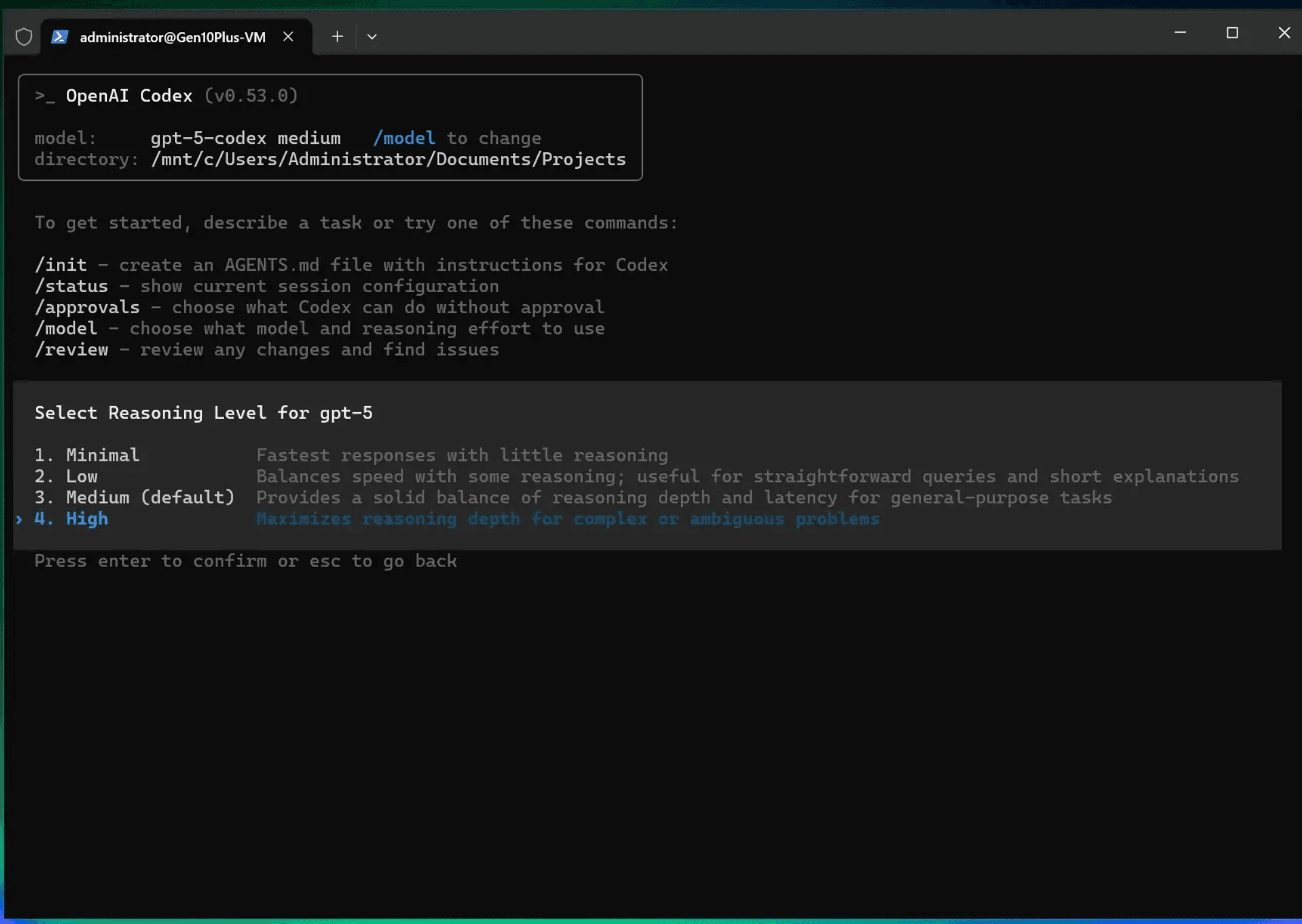Viewport: 1302px width, 924px height.
Task: Close the administrator@Gen10Plus-VM tab
Action: tap(288, 37)
